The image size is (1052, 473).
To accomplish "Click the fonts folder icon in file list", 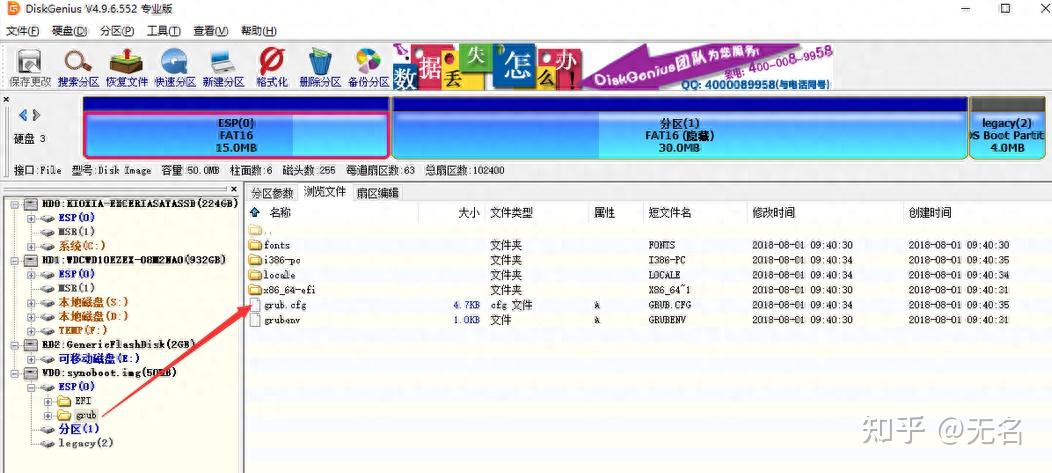I will pyautogui.click(x=255, y=245).
